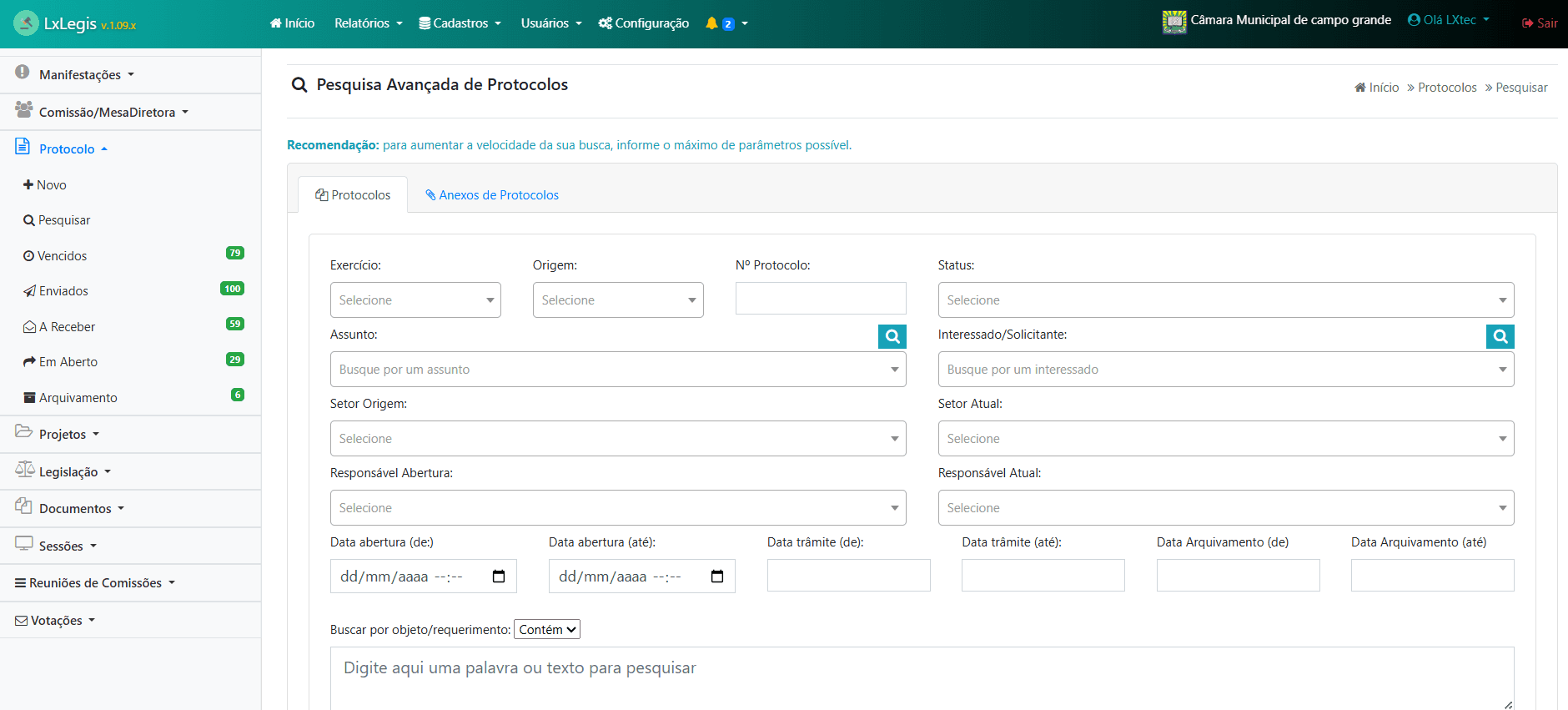The height and width of the screenshot is (710, 1568).
Task: Switch to Anexos de Protocolos tab
Action: click(x=491, y=195)
